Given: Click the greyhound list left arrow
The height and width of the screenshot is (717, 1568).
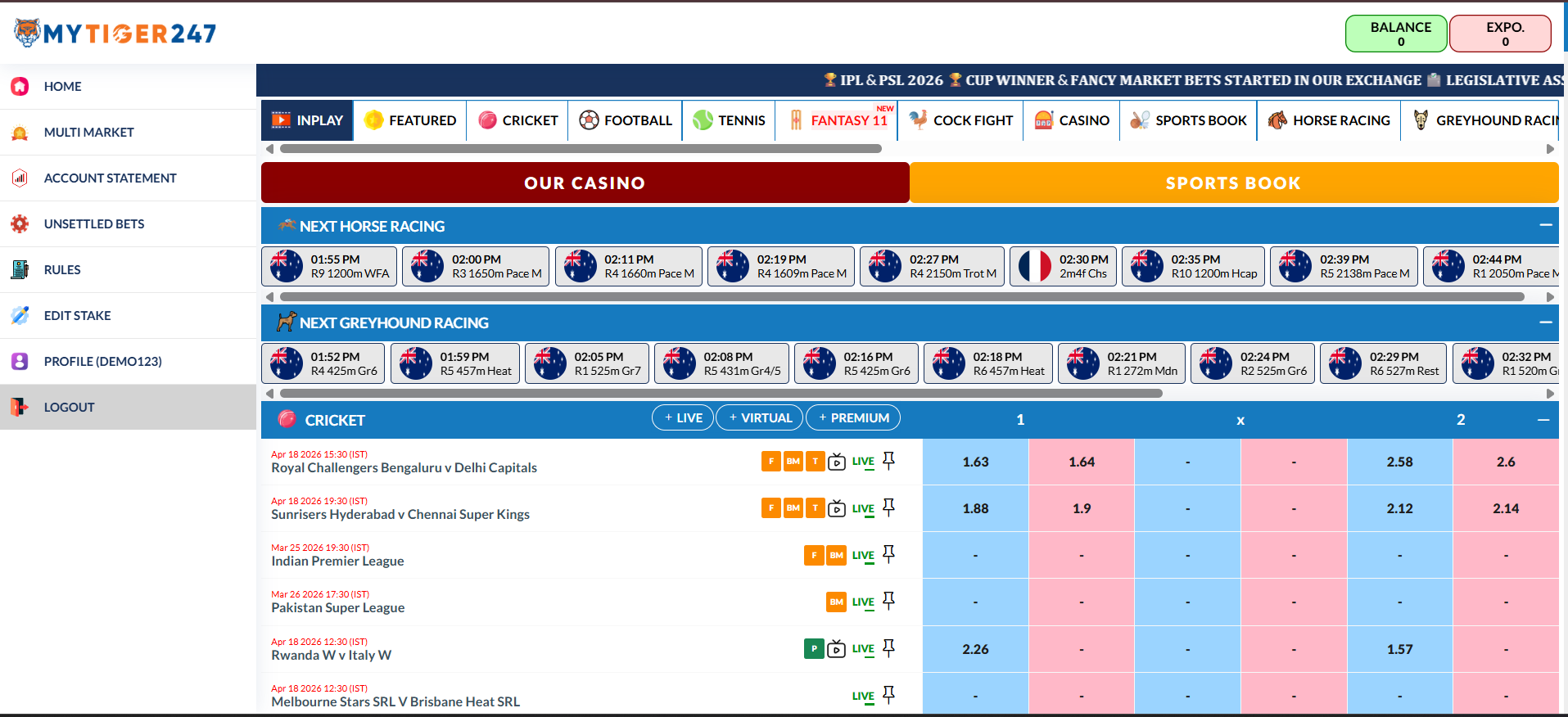Looking at the screenshot, I should pyautogui.click(x=270, y=394).
